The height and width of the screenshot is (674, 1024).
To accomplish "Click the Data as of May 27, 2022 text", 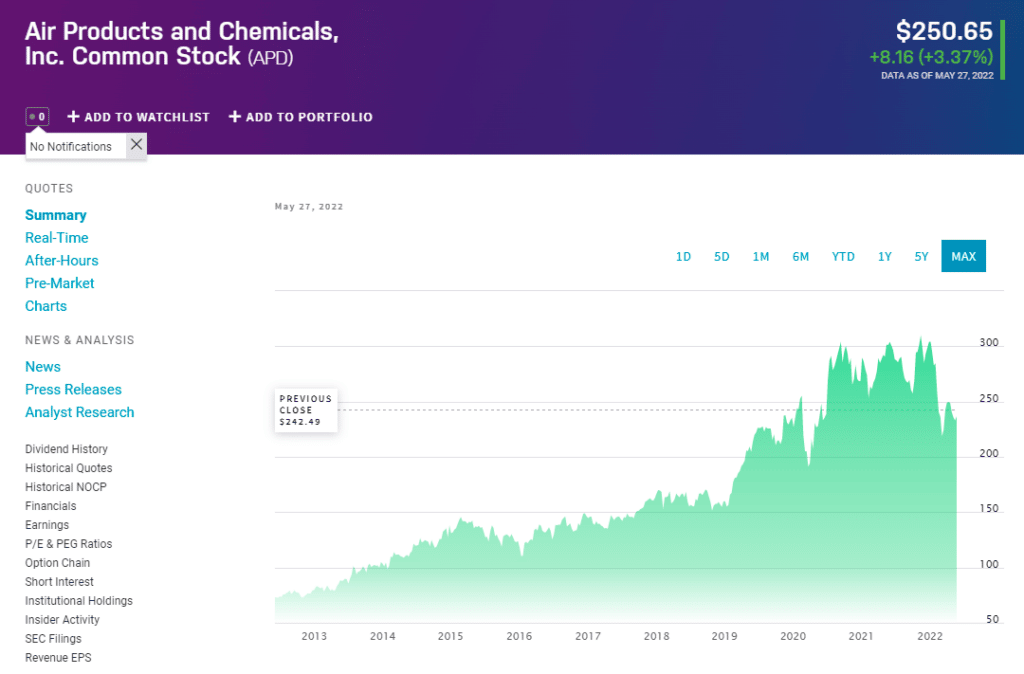I will pyautogui.click(x=937, y=76).
